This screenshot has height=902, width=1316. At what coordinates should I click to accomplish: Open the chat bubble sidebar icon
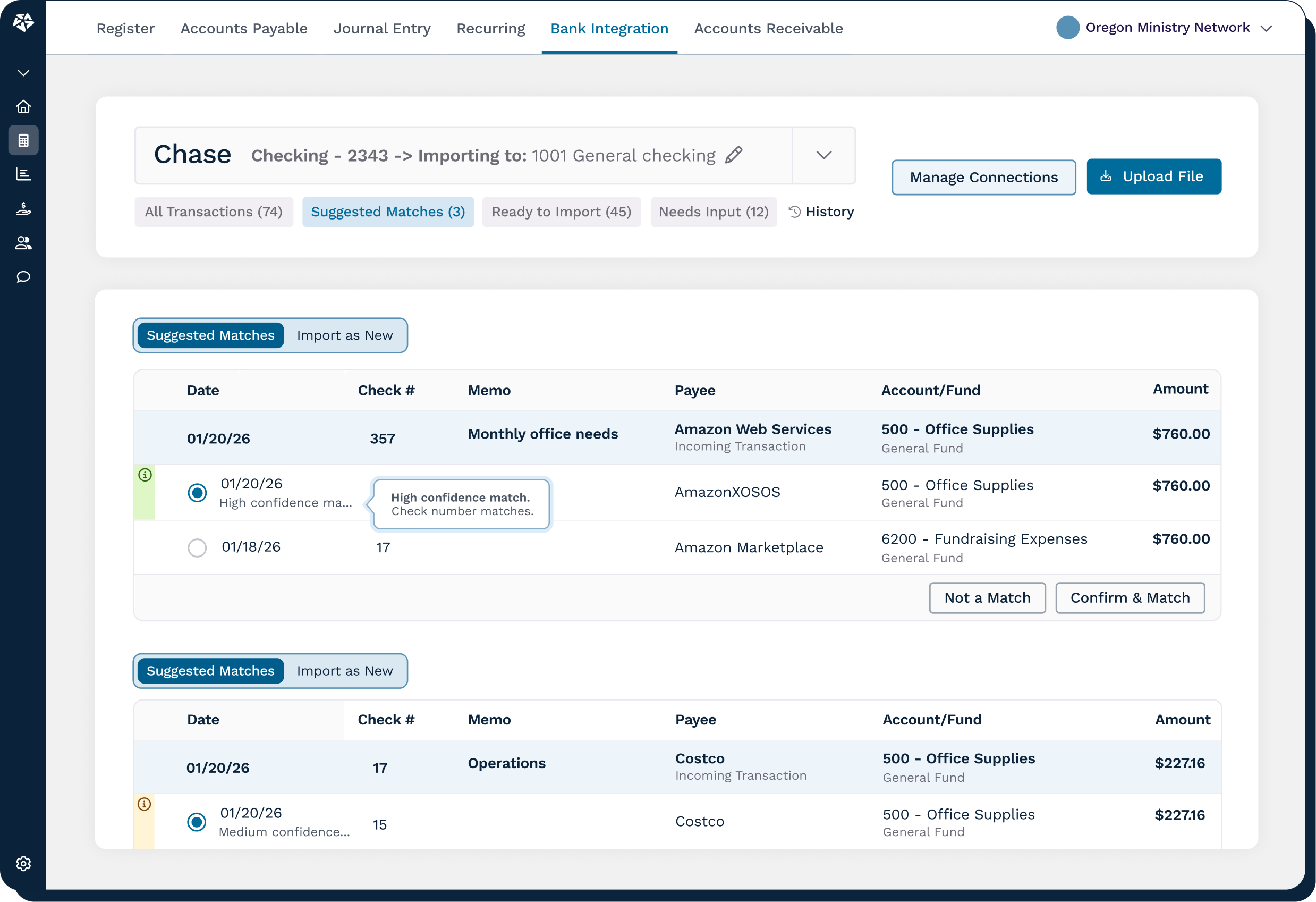(23, 276)
